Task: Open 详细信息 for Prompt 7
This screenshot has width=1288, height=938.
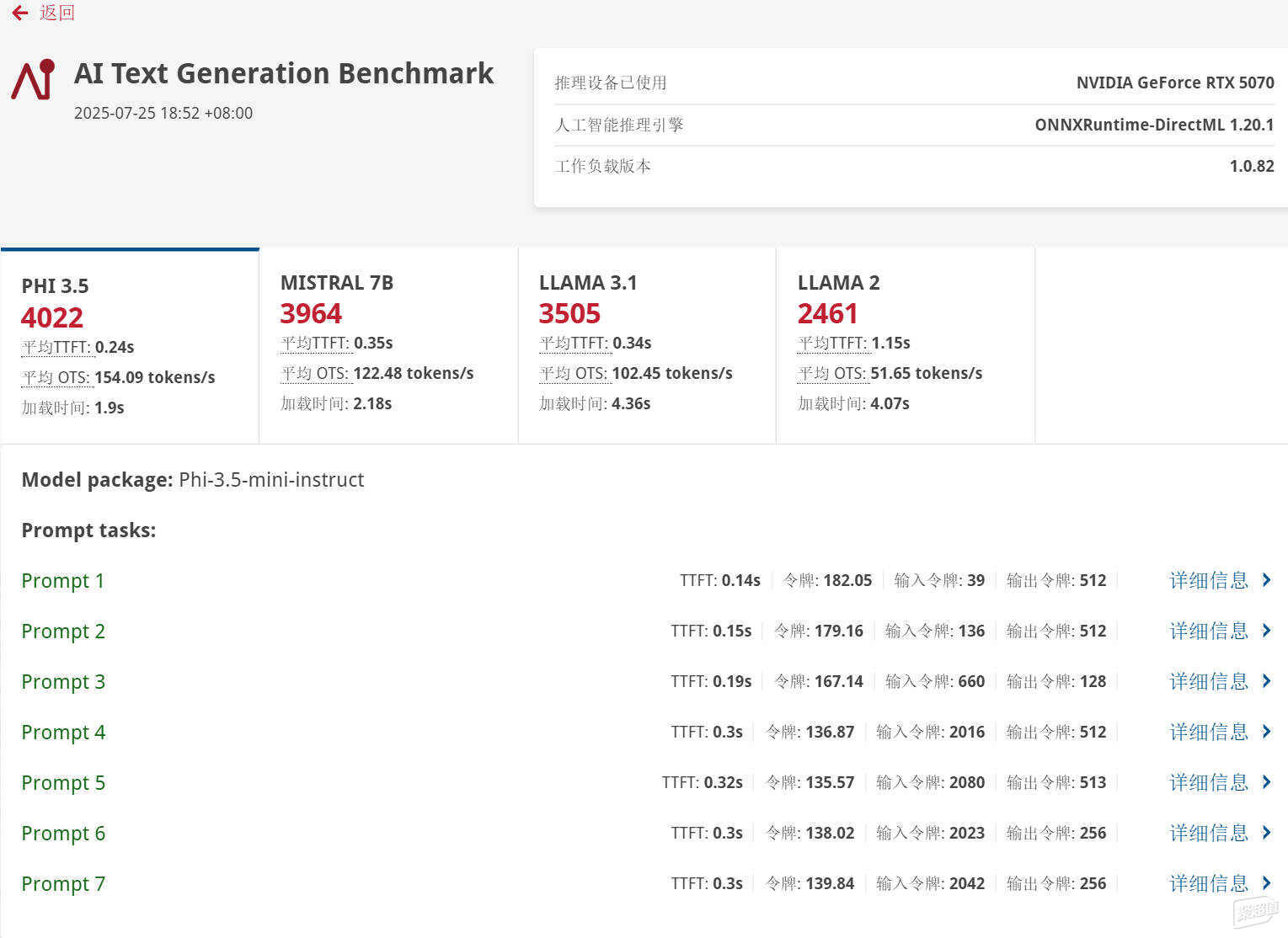Action: click(1209, 883)
